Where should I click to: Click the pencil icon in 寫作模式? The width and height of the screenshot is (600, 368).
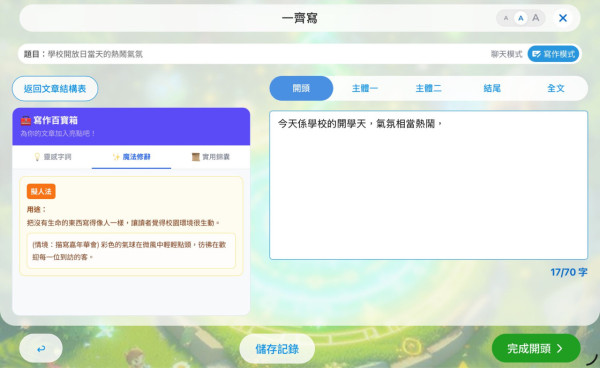coord(536,54)
